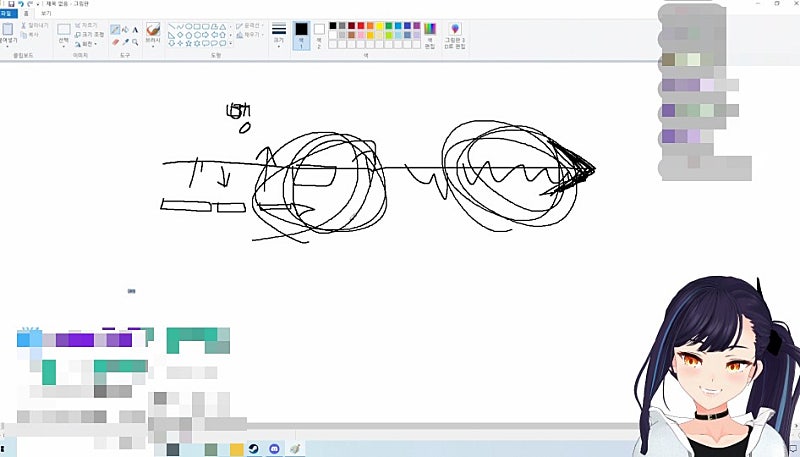Pick the orange palette color

(370, 26)
